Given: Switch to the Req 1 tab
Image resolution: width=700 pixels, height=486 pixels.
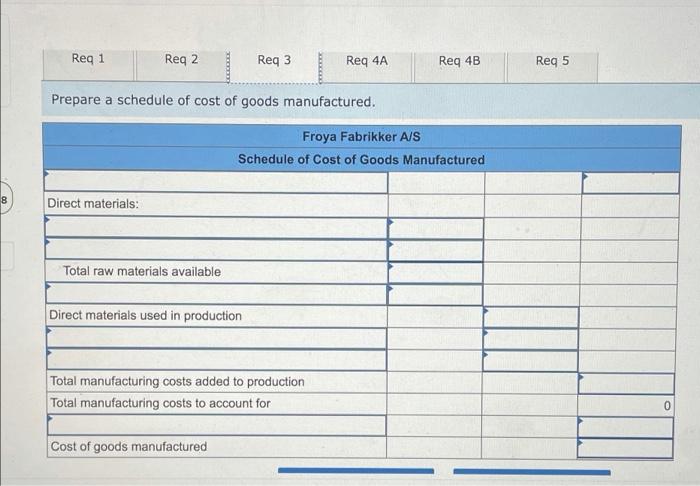Looking at the screenshot, I should [x=88, y=65].
